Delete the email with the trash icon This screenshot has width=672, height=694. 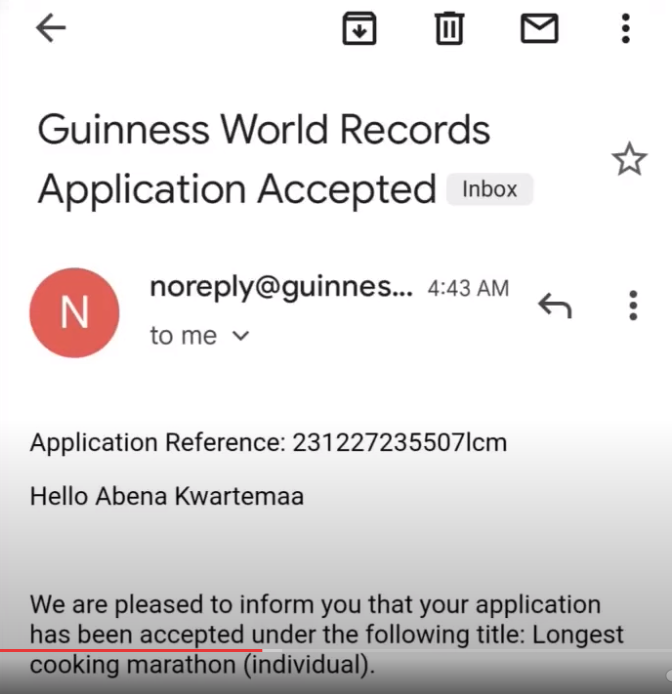(449, 29)
